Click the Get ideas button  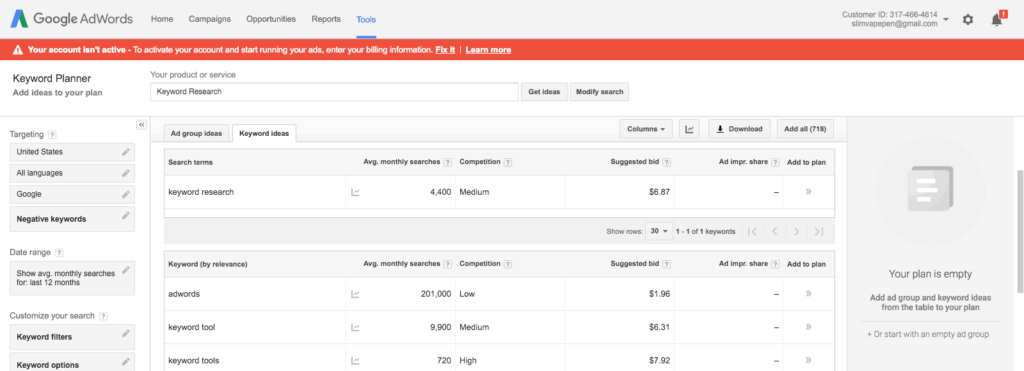point(544,92)
